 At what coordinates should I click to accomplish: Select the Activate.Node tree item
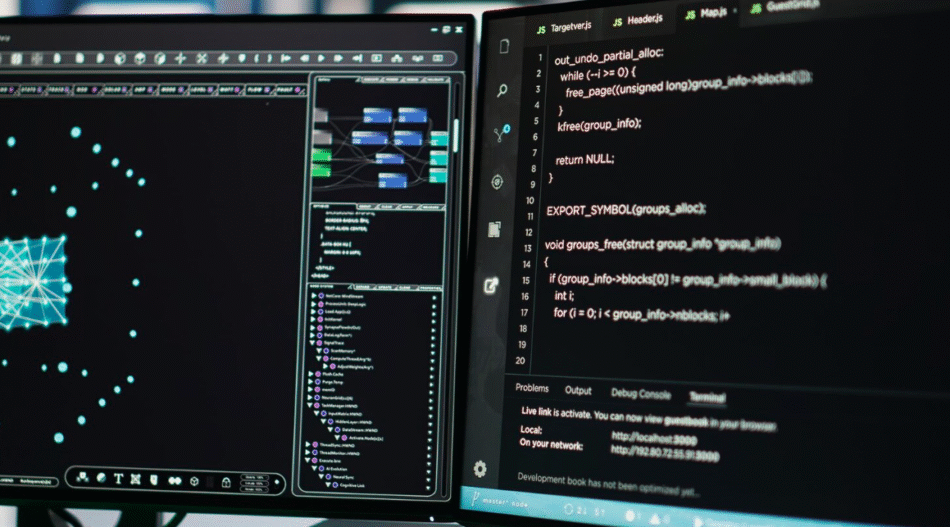(x=366, y=438)
